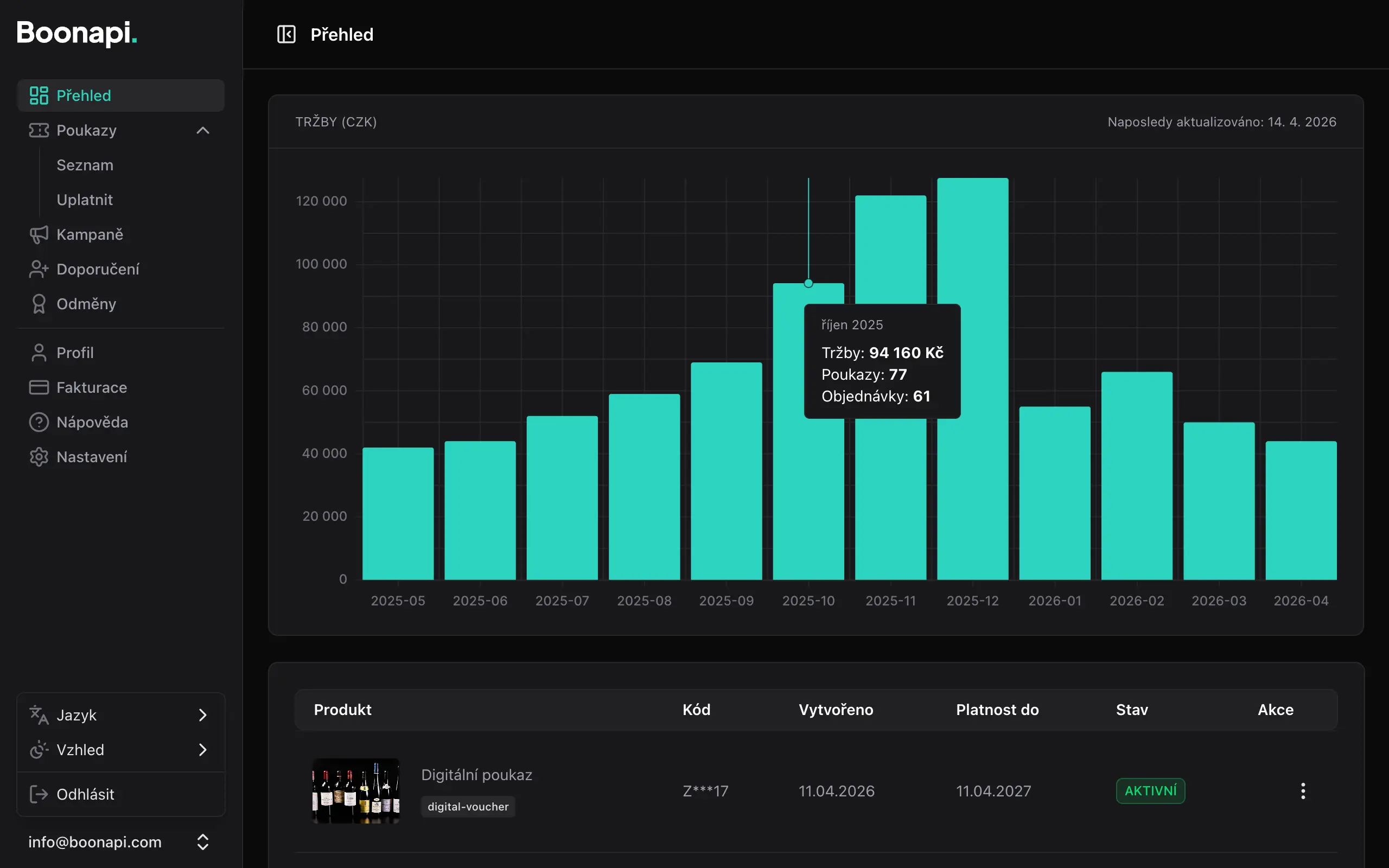
Task: Click the Doporučení user-plus icon
Action: point(39,269)
